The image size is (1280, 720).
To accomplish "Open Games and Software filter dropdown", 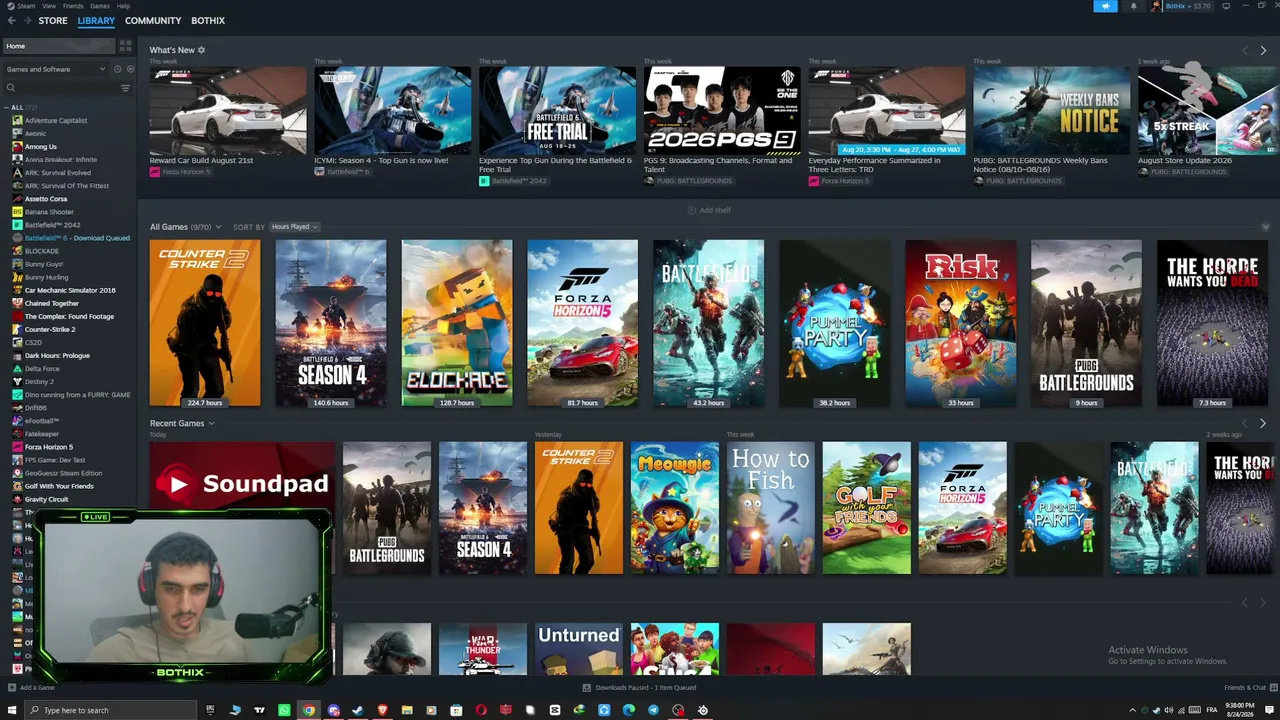I will pos(56,69).
